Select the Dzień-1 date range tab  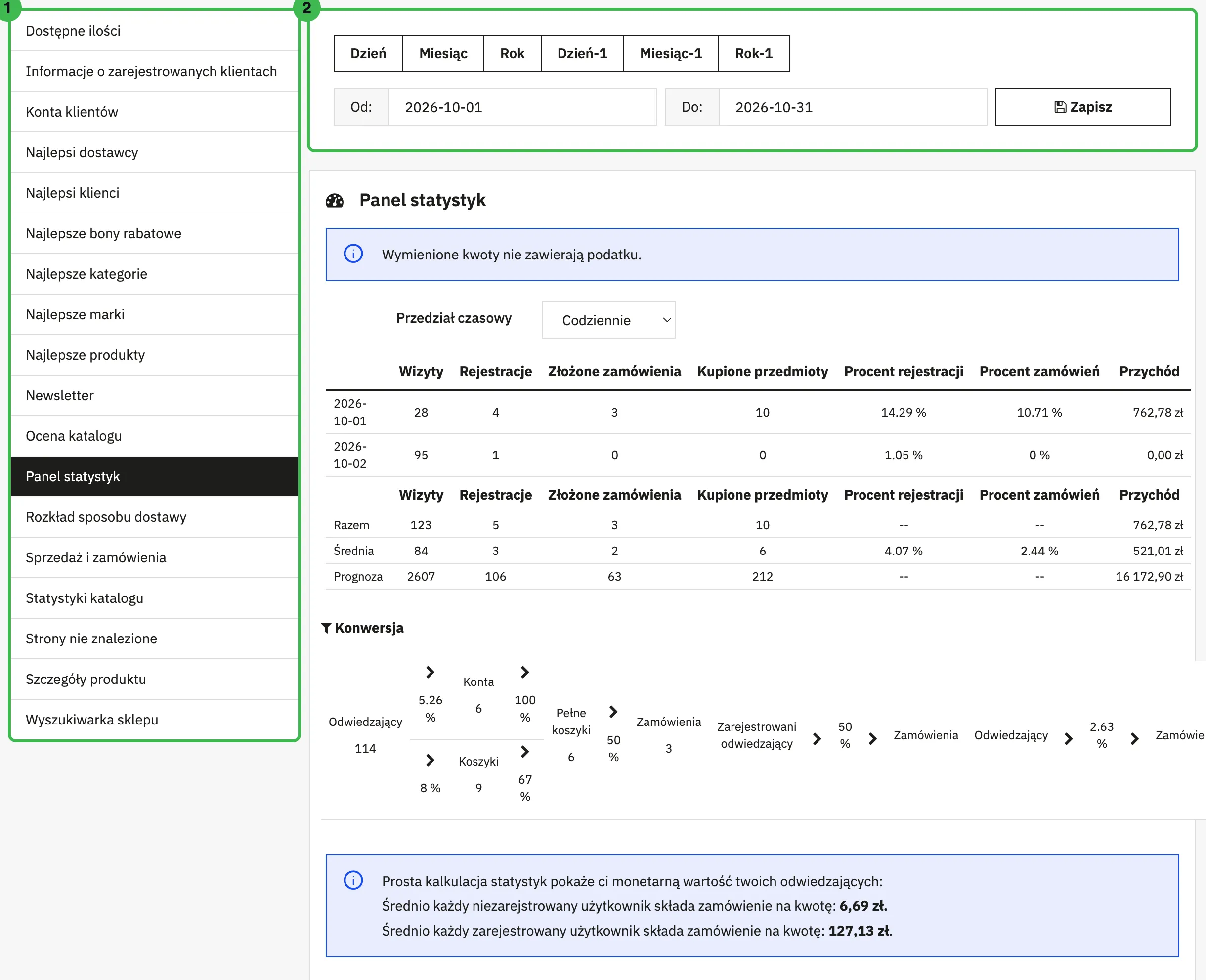(582, 54)
